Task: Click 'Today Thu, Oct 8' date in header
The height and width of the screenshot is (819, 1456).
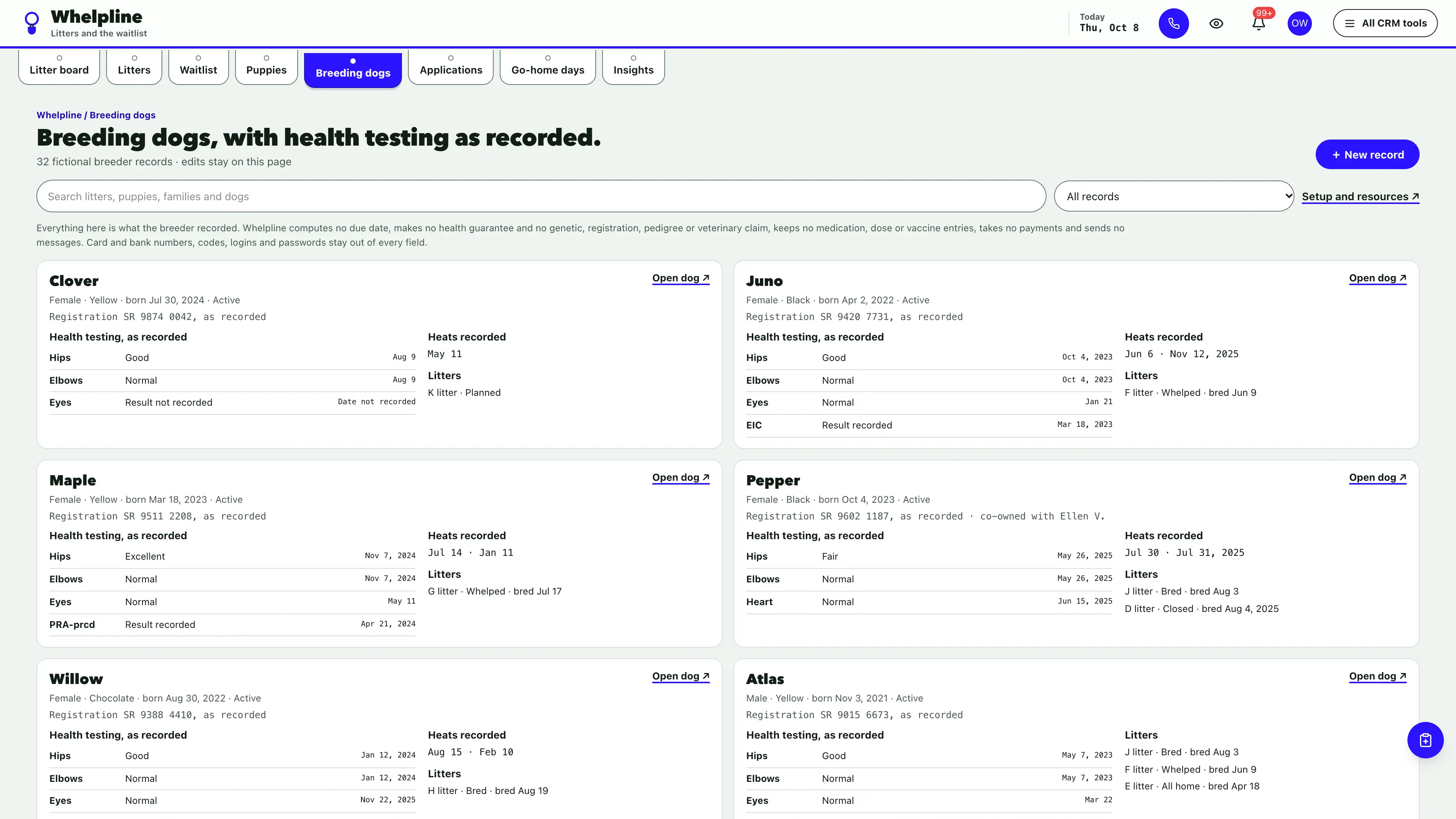Action: tap(1108, 23)
